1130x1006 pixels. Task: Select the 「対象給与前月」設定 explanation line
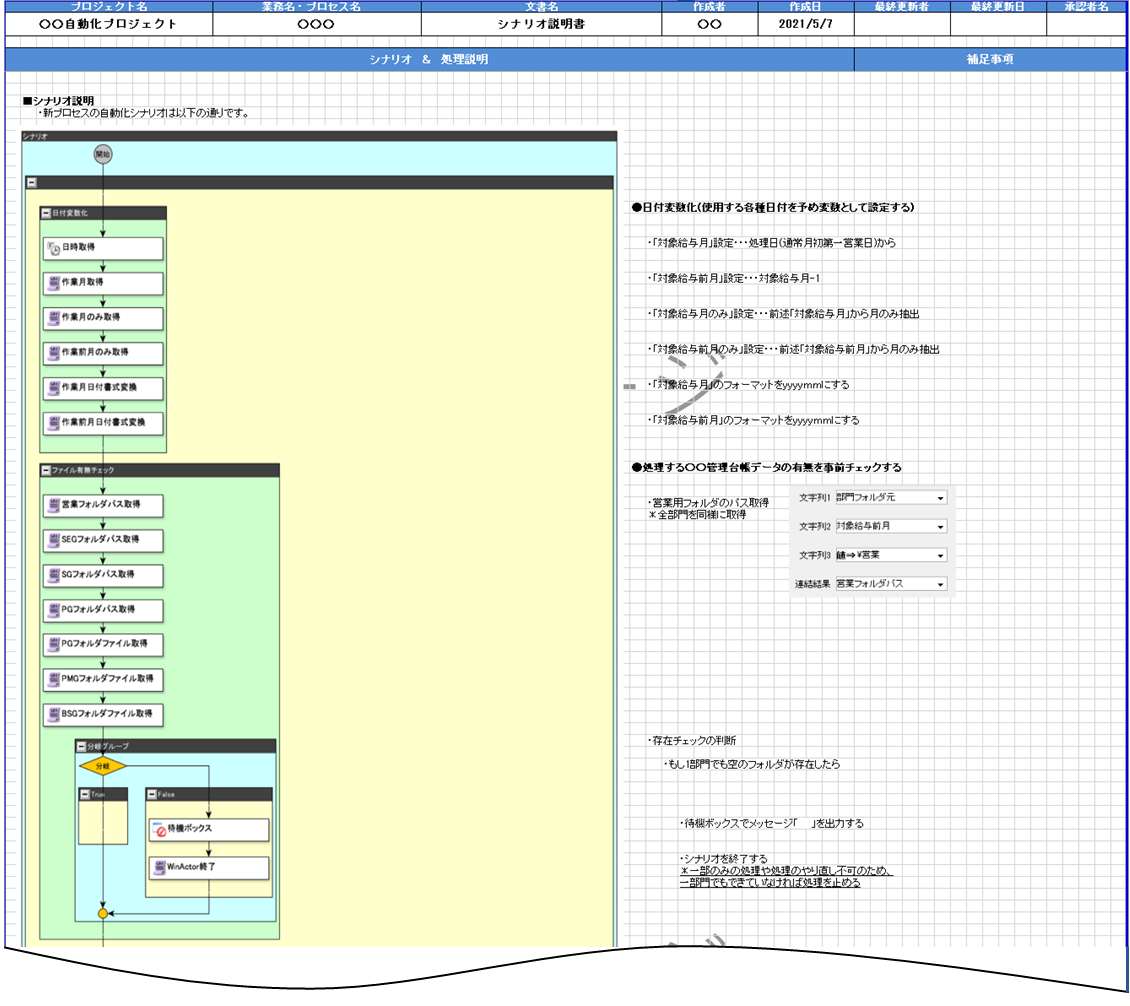click(x=734, y=278)
